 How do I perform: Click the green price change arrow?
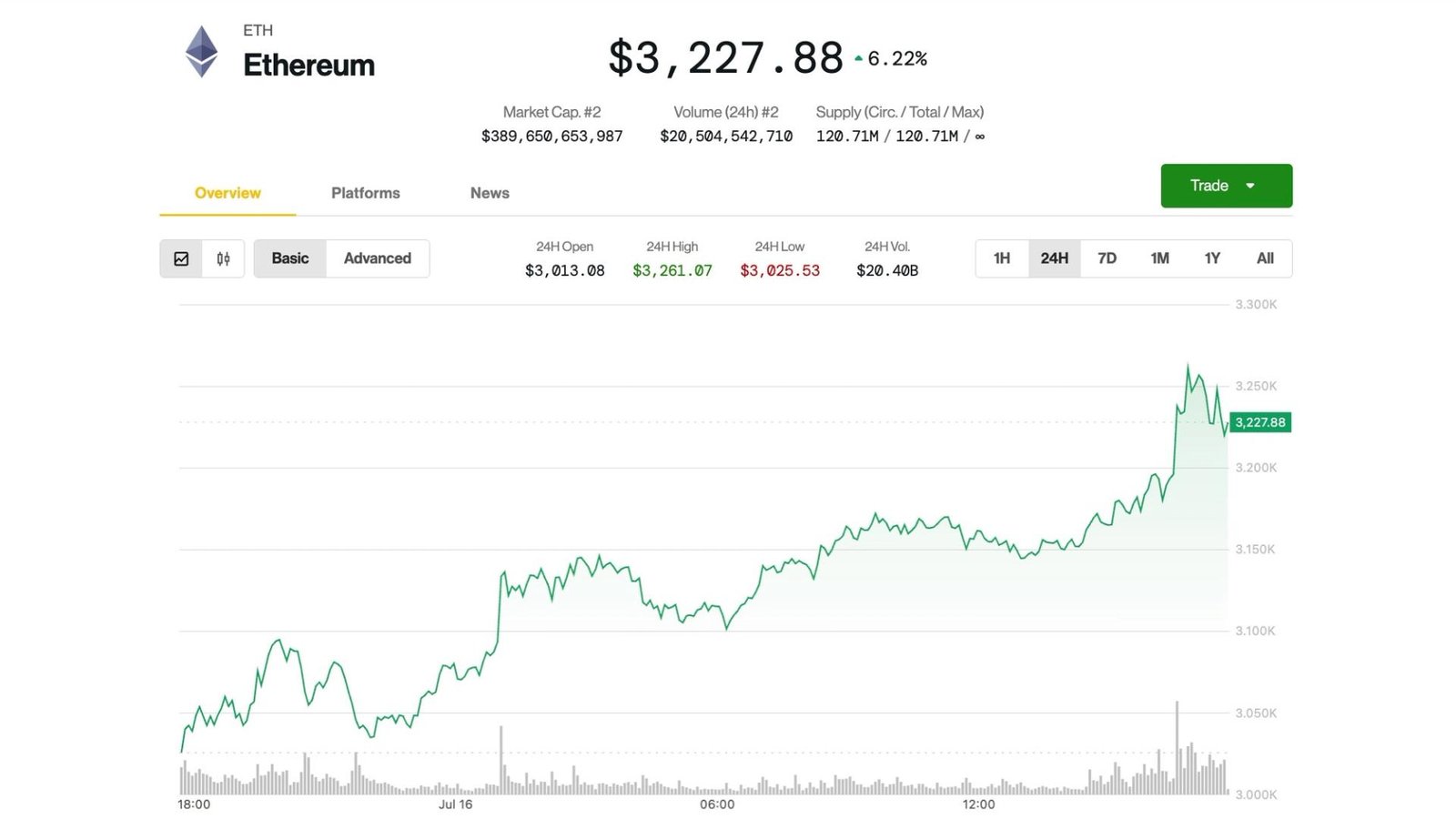(858, 58)
